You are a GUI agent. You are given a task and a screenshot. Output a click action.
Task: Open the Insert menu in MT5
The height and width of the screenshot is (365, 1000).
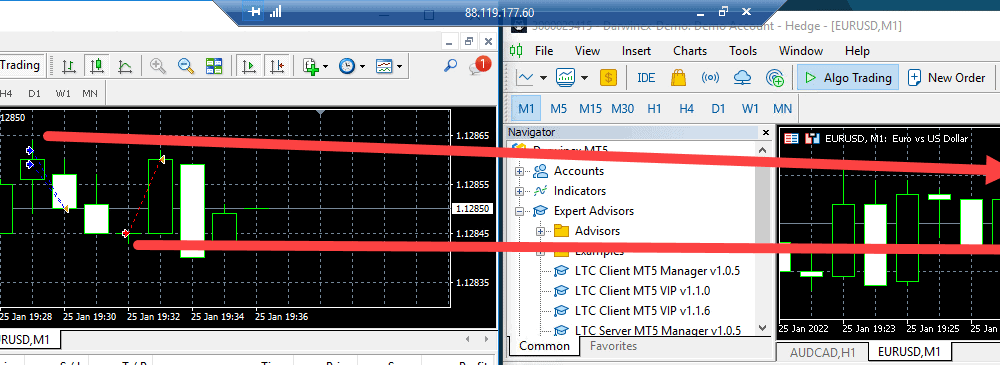pyautogui.click(x=636, y=51)
